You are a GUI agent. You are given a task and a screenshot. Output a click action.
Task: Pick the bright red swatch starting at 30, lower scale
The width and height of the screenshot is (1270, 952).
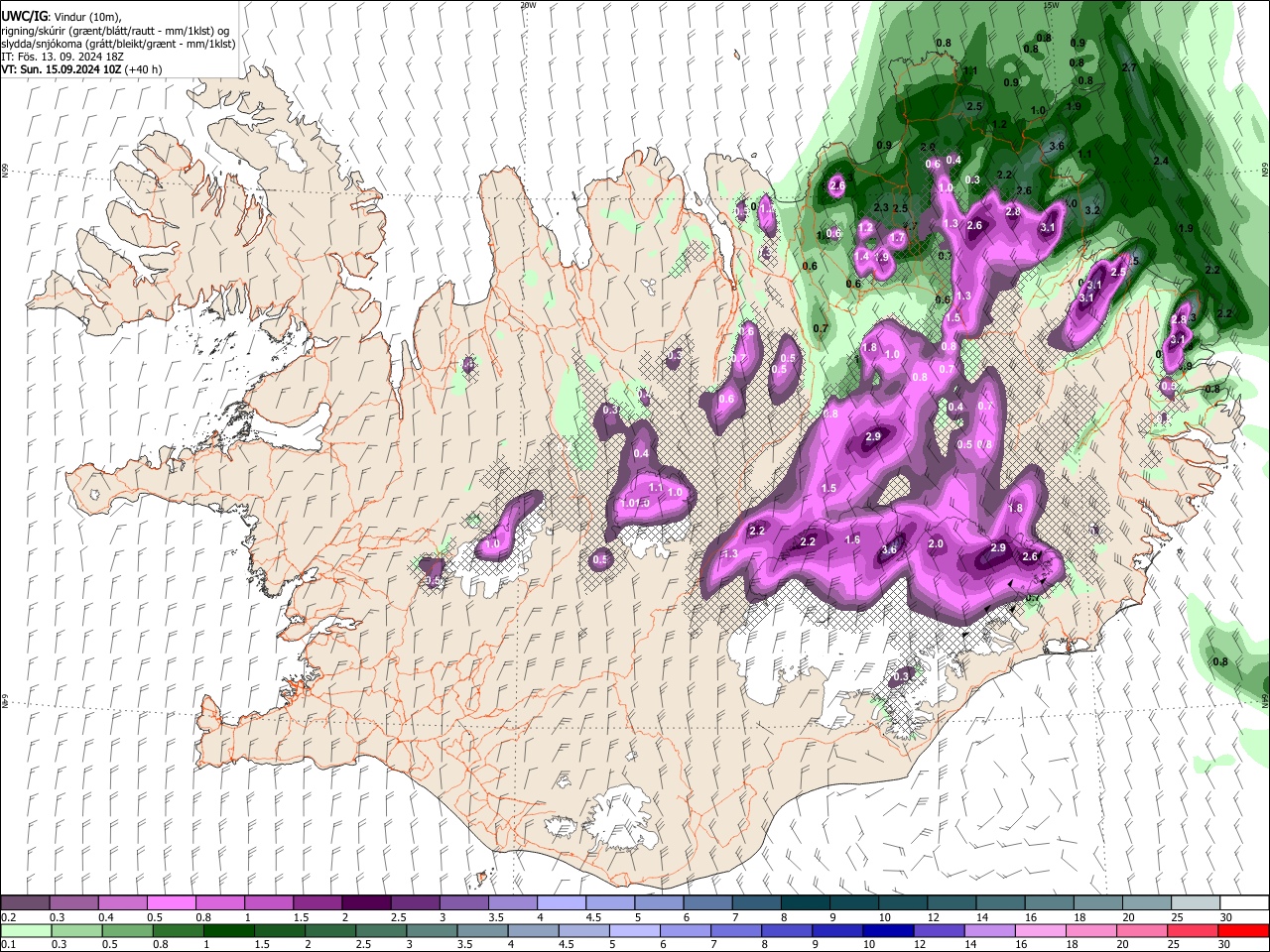pyautogui.click(x=1244, y=930)
